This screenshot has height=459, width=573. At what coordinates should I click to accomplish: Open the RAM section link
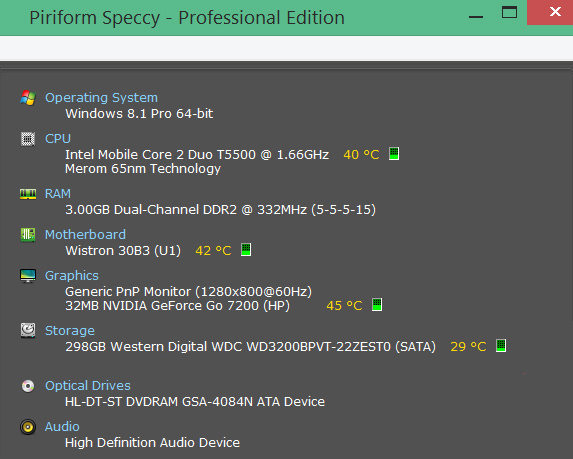pos(58,194)
